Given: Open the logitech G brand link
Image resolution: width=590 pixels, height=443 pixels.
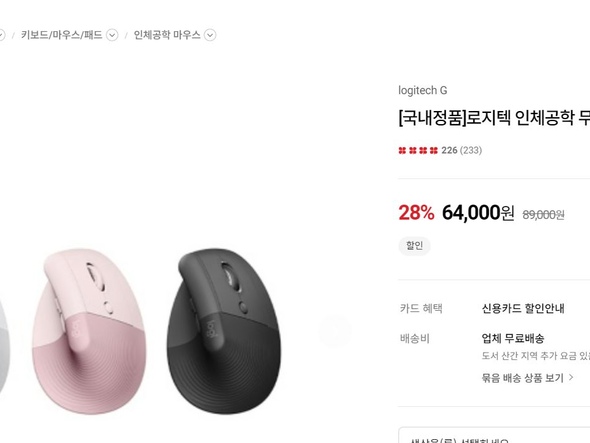Looking at the screenshot, I should pos(423,90).
